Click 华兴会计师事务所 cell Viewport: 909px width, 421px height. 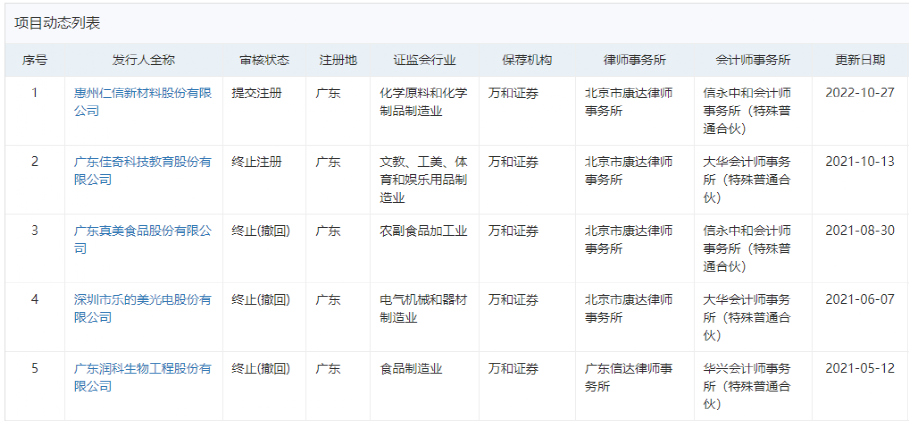coord(747,387)
